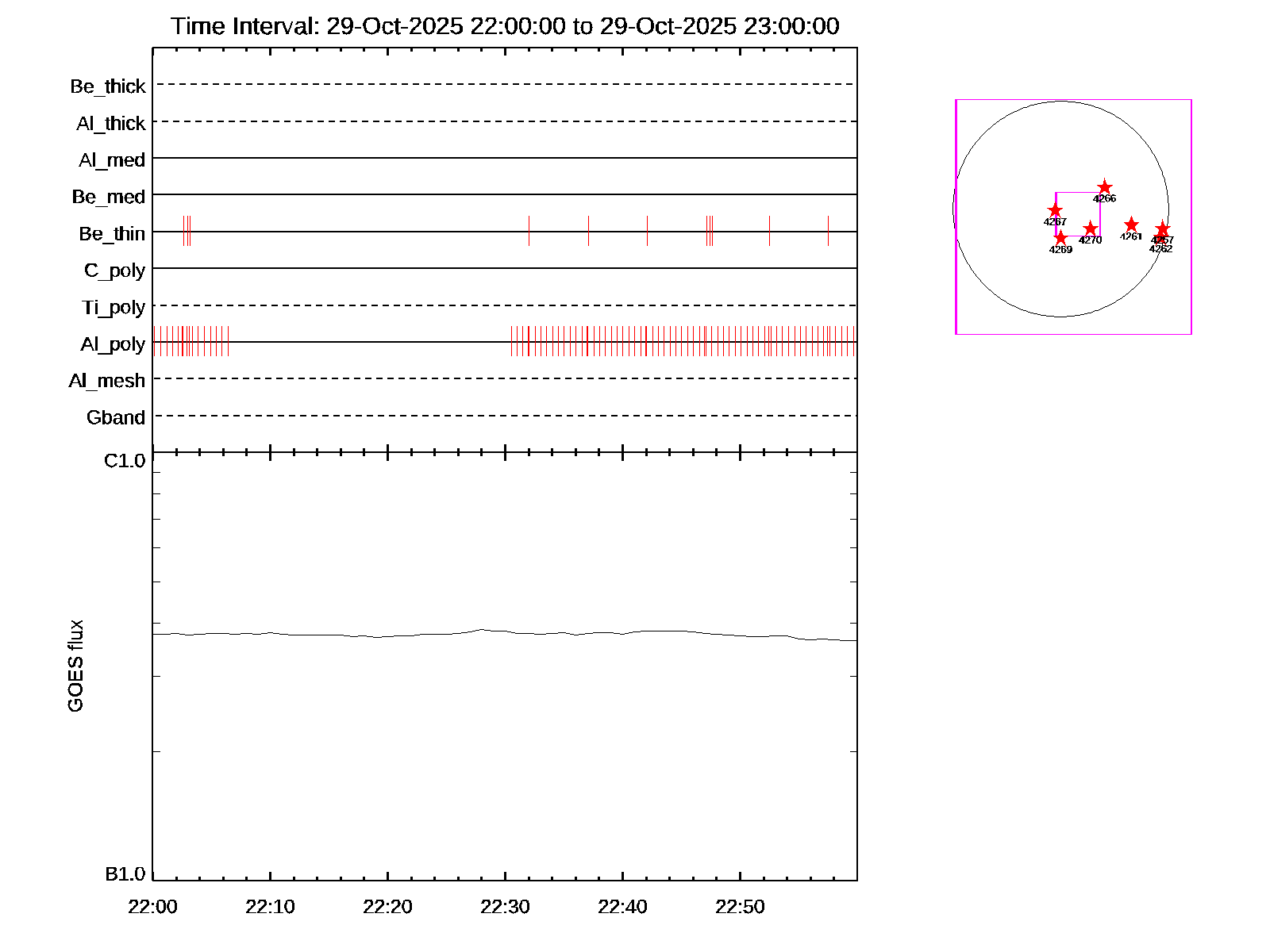Pick the star marker labeled 4270
Image resolution: width=1270 pixels, height=952 pixels.
[x=1090, y=228]
